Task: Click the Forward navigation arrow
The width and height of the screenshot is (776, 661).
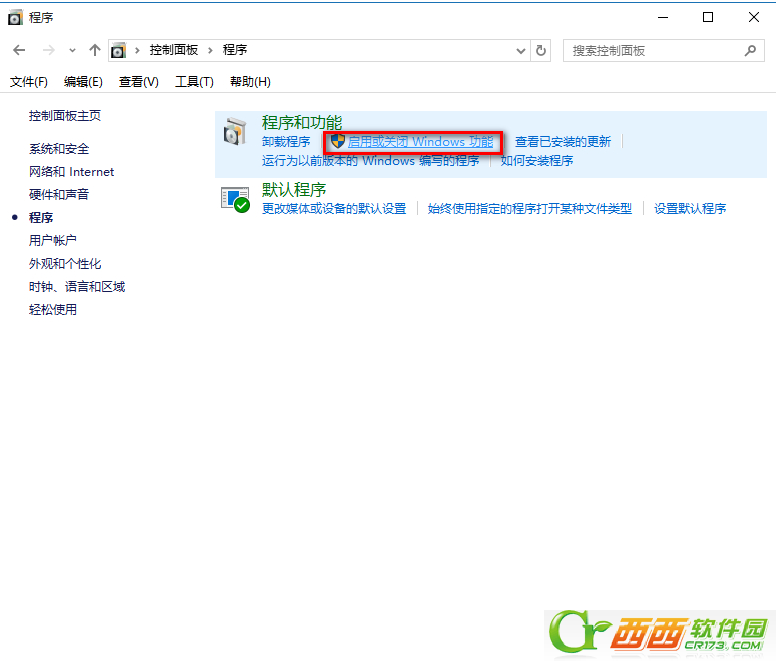Action: 48,50
